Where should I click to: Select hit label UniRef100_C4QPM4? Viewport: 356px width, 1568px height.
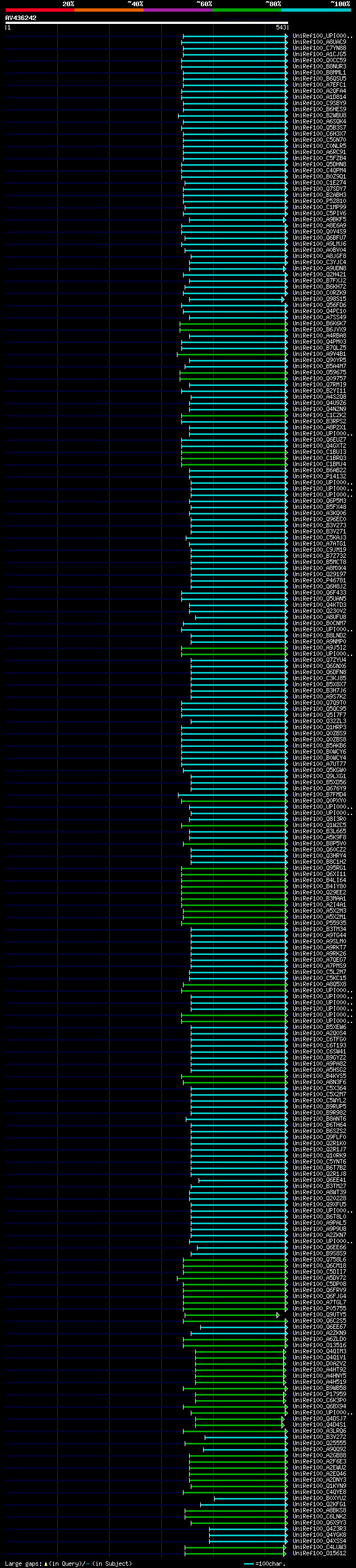319,170
